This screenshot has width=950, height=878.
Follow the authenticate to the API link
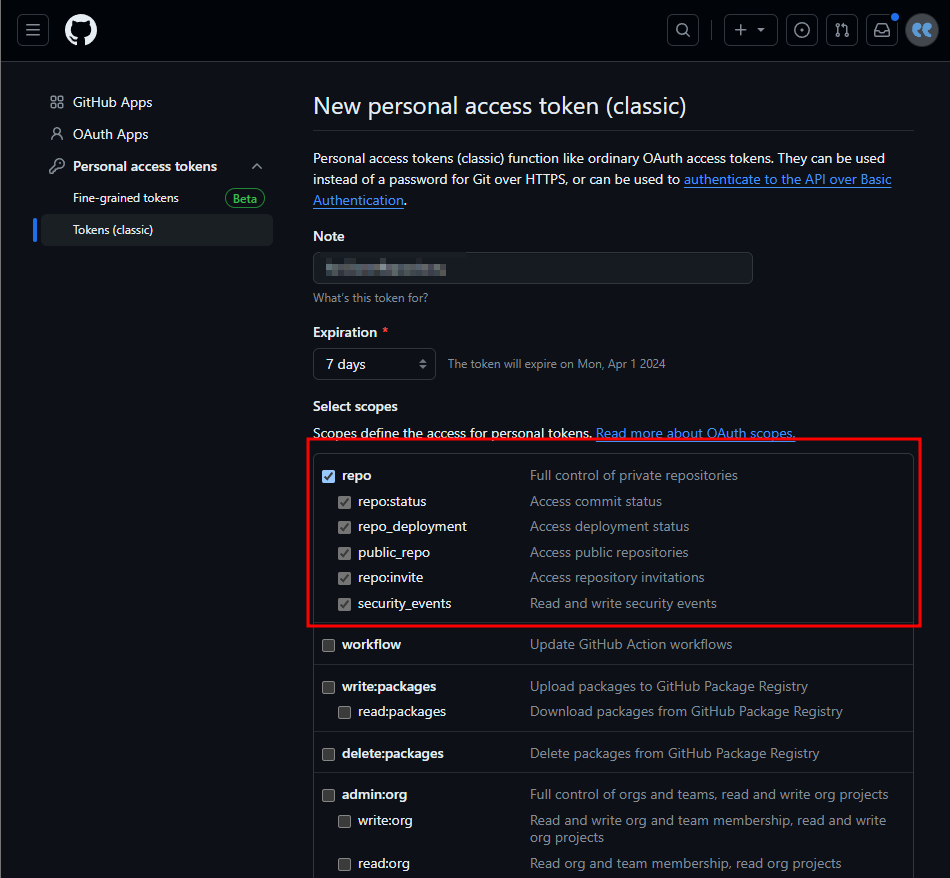click(x=787, y=179)
